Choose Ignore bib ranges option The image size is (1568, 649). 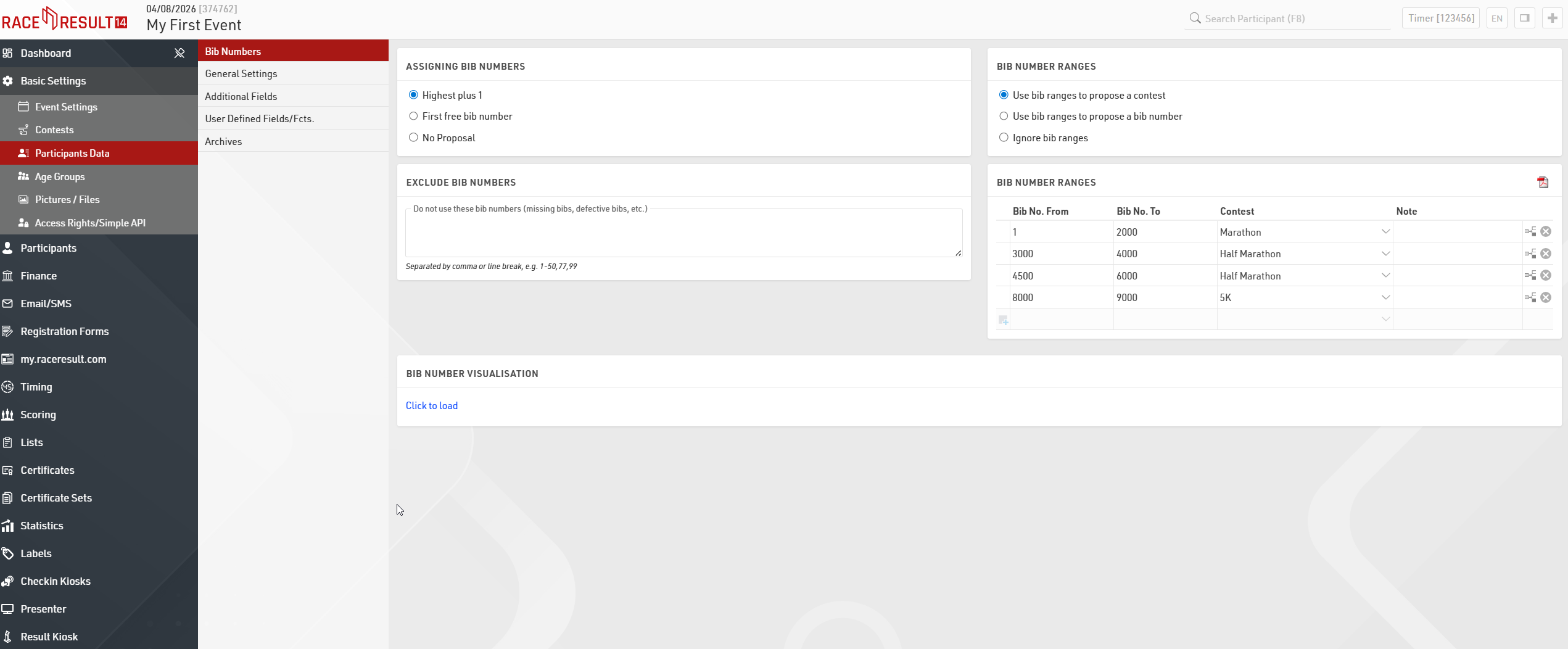click(1004, 138)
